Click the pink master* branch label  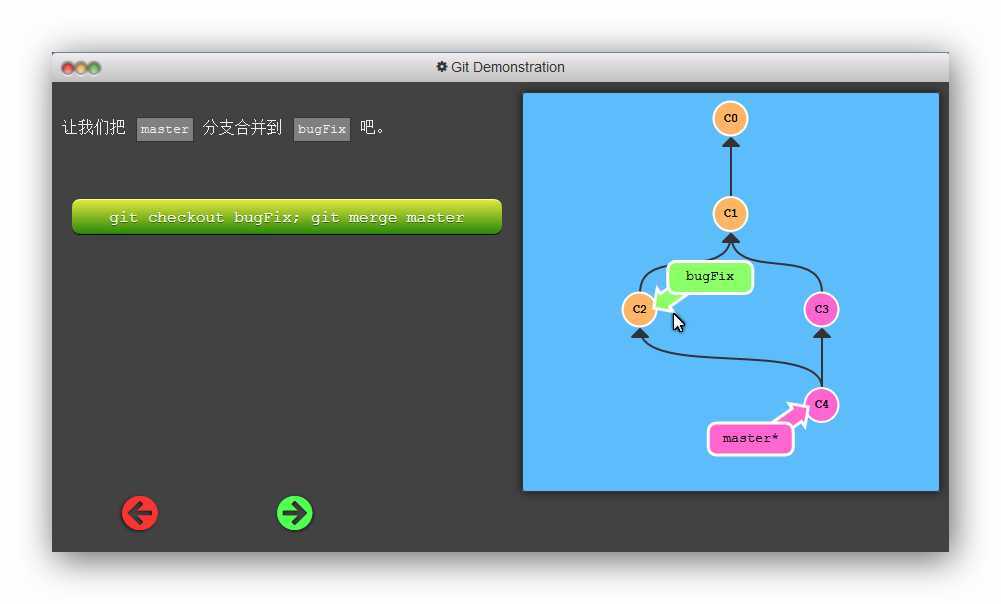coord(750,439)
